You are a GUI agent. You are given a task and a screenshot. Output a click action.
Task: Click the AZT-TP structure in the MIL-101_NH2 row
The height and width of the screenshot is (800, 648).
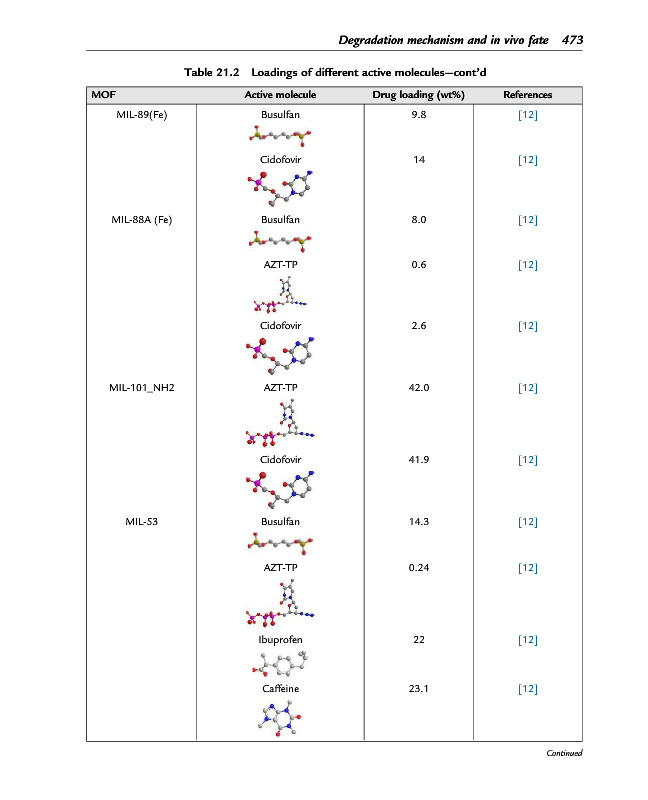pos(280,424)
